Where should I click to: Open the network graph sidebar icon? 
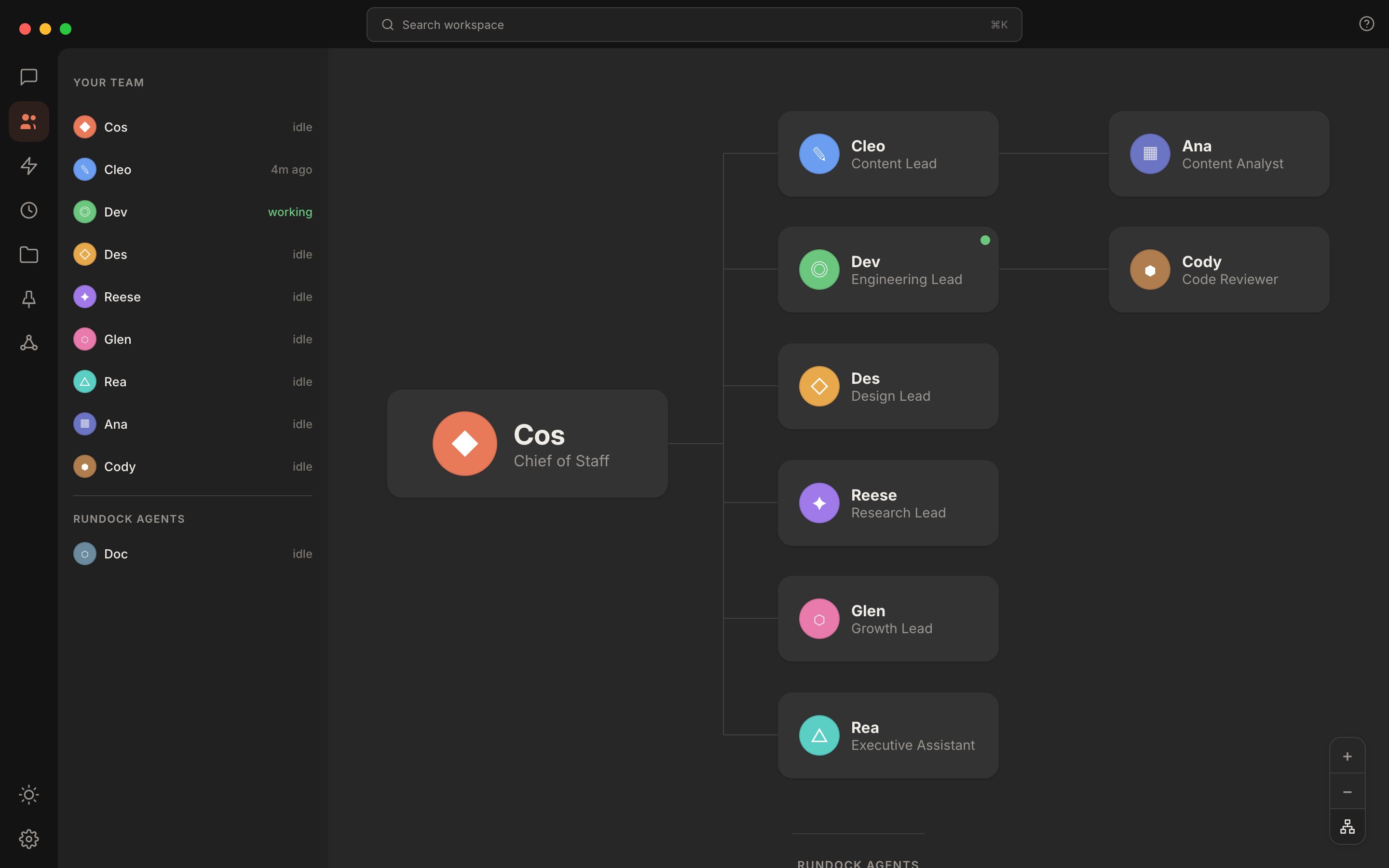click(29, 343)
